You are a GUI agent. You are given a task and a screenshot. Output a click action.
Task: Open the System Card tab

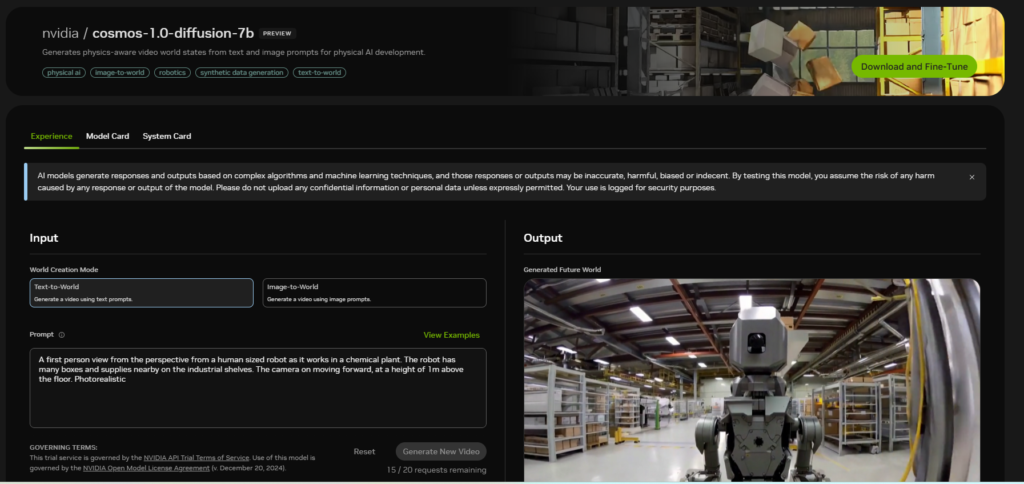pyautogui.click(x=166, y=136)
